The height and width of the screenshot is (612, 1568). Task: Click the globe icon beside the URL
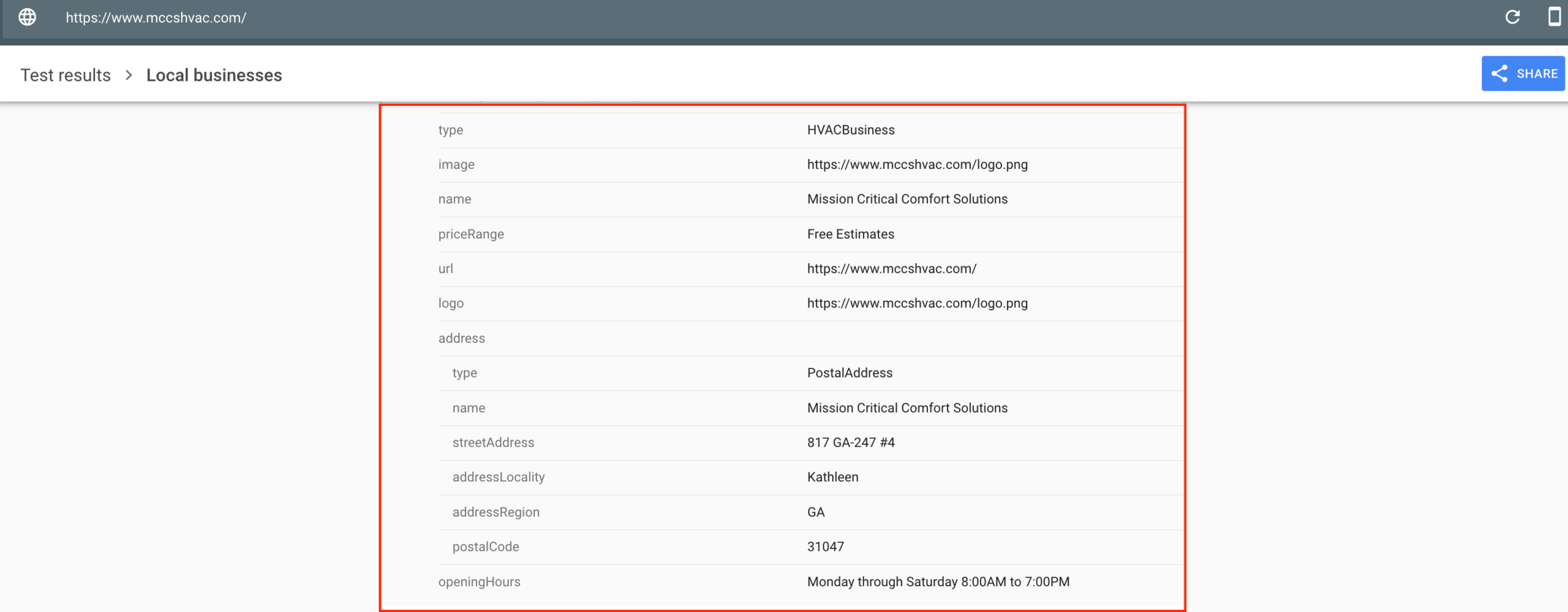coord(27,17)
